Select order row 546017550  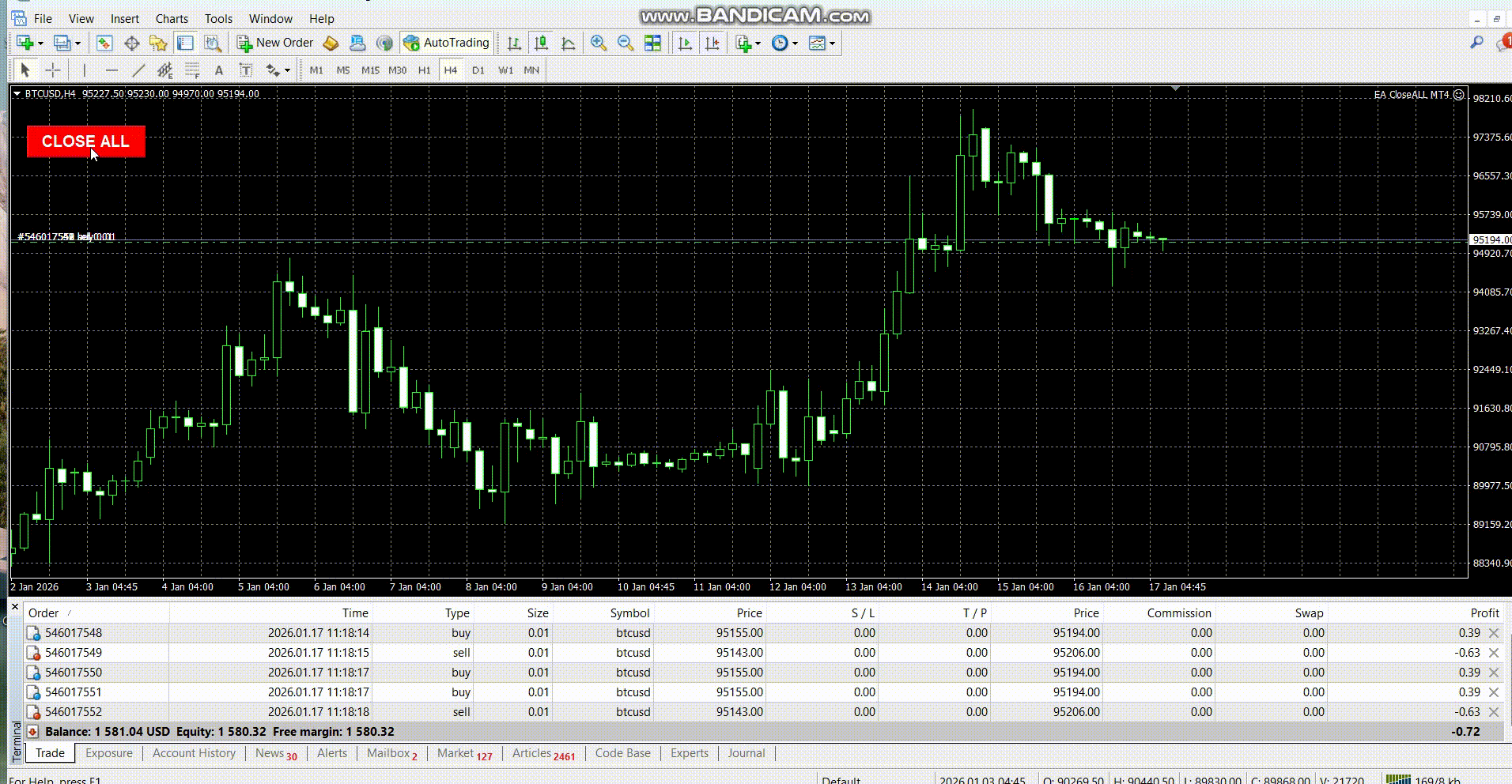click(763, 673)
